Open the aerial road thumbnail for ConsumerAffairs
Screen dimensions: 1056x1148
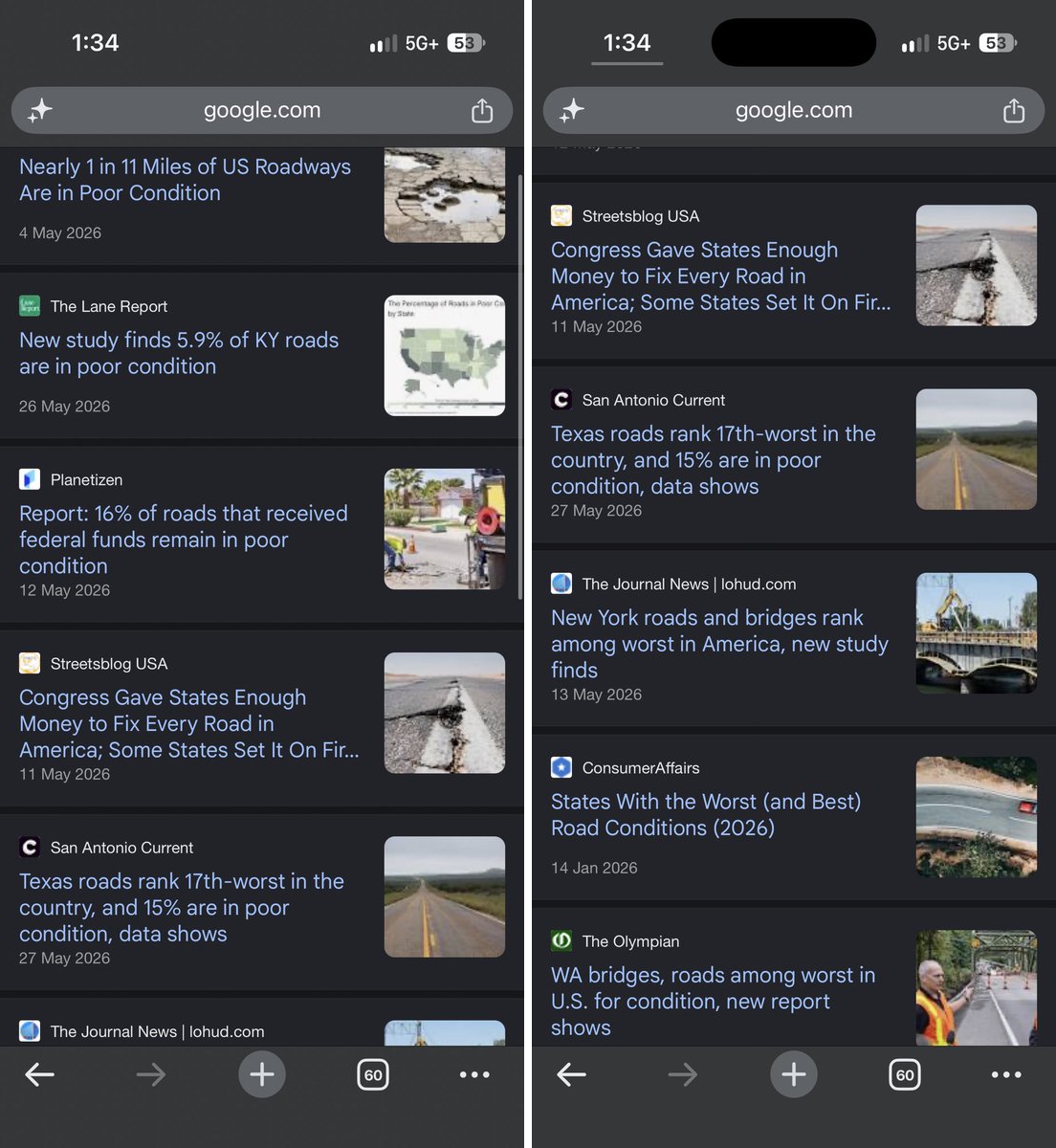point(977,817)
